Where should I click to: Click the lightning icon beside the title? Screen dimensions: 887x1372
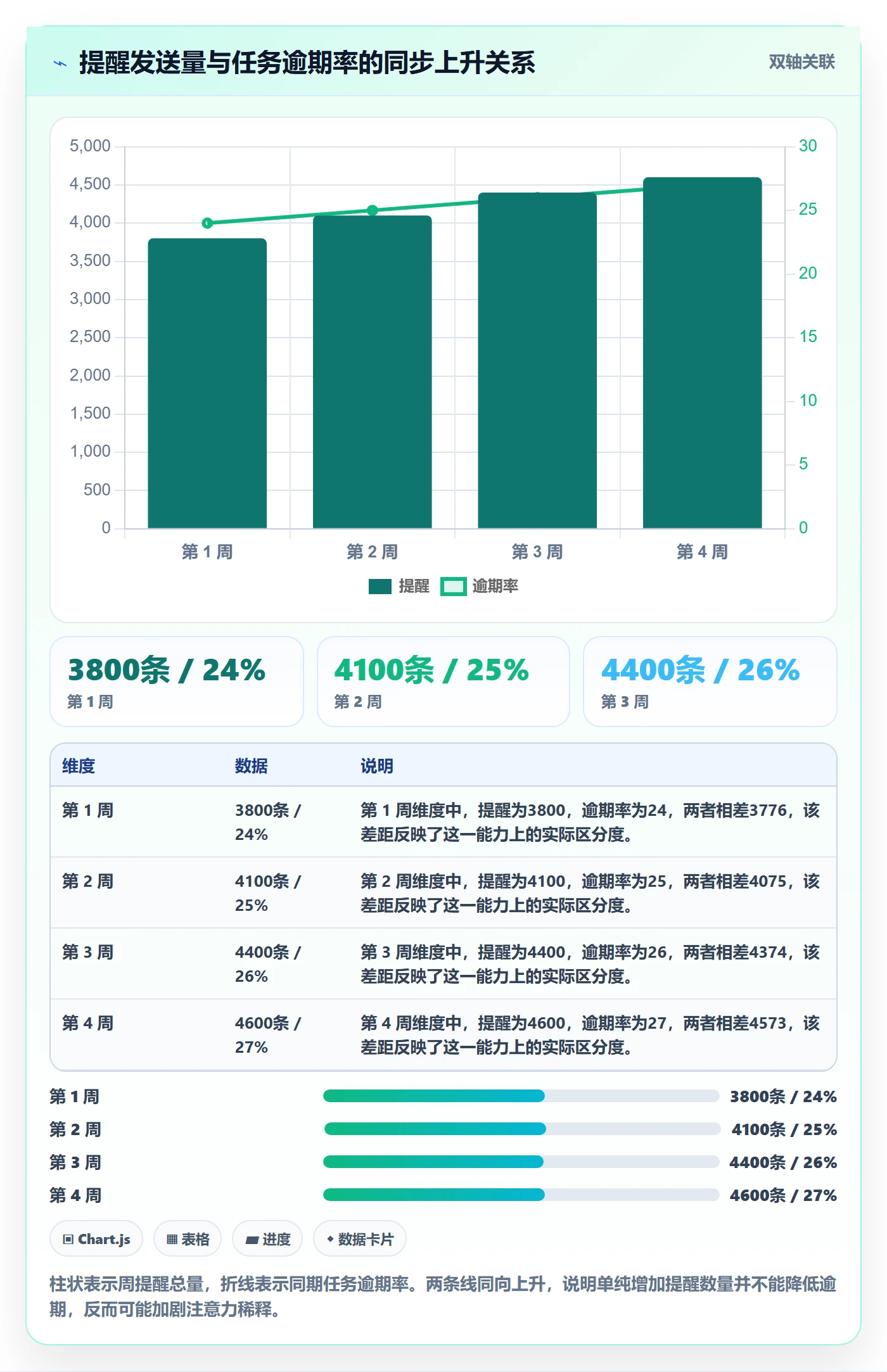tap(60, 63)
